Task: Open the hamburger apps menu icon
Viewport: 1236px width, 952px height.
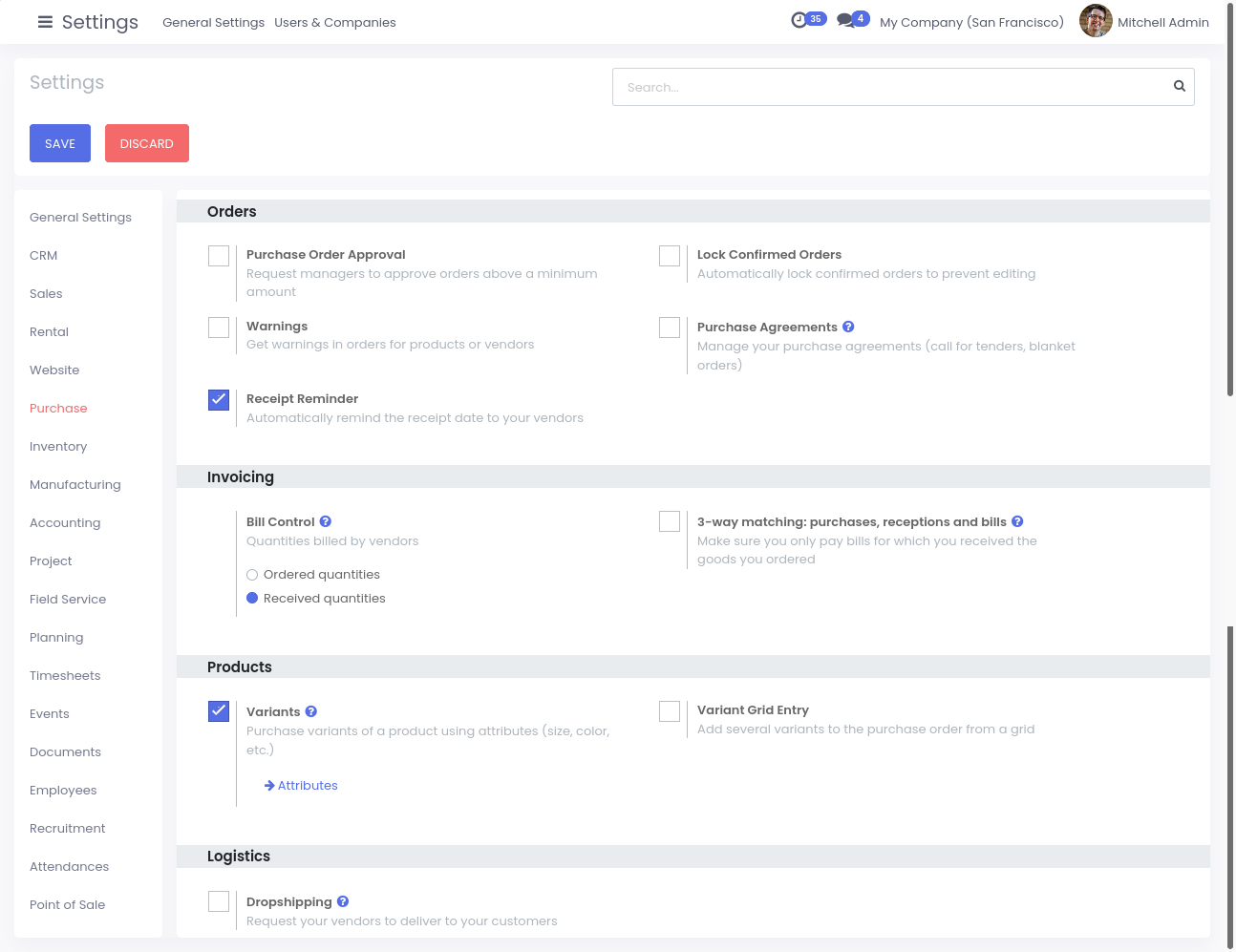Action: [x=45, y=22]
